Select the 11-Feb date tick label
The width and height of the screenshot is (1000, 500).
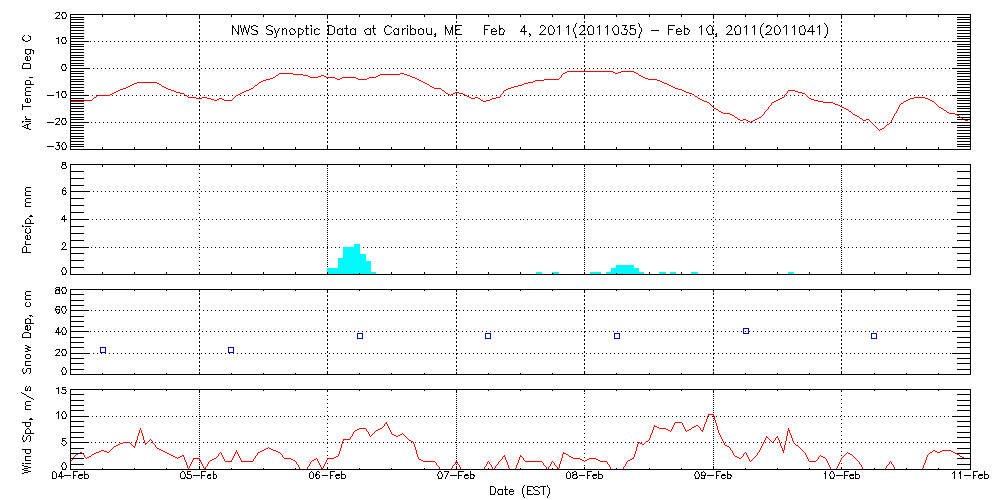(969, 478)
